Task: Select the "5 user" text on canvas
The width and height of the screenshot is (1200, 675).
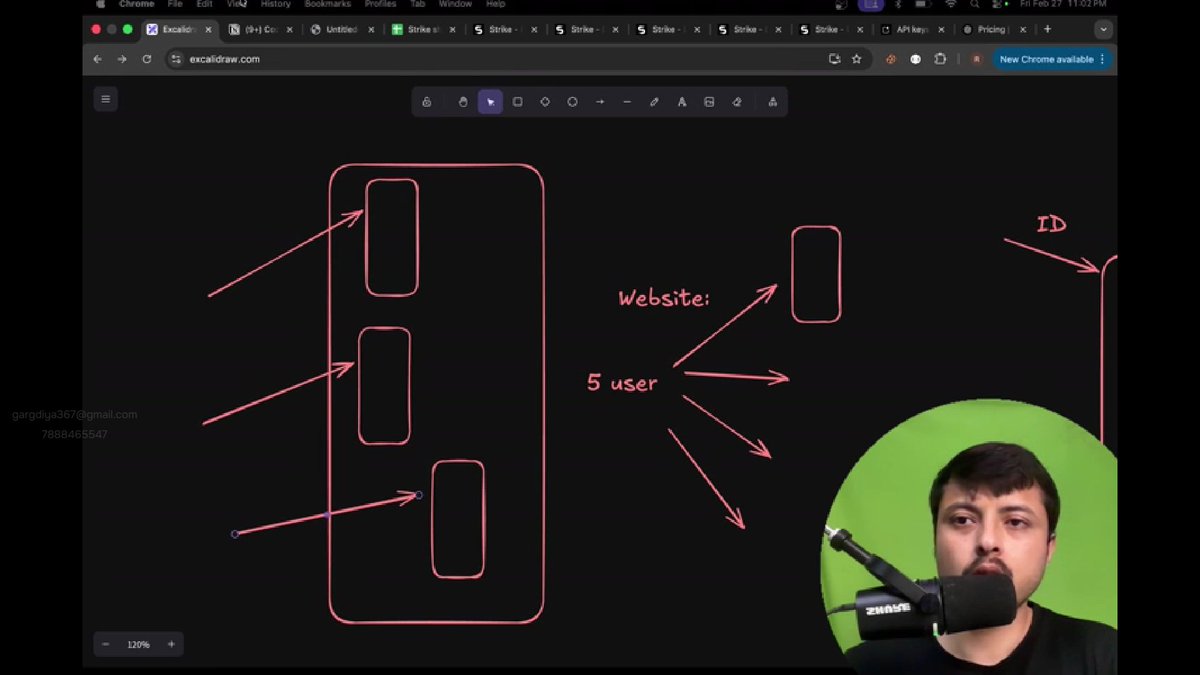Action: pyautogui.click(x=622, y=382)
